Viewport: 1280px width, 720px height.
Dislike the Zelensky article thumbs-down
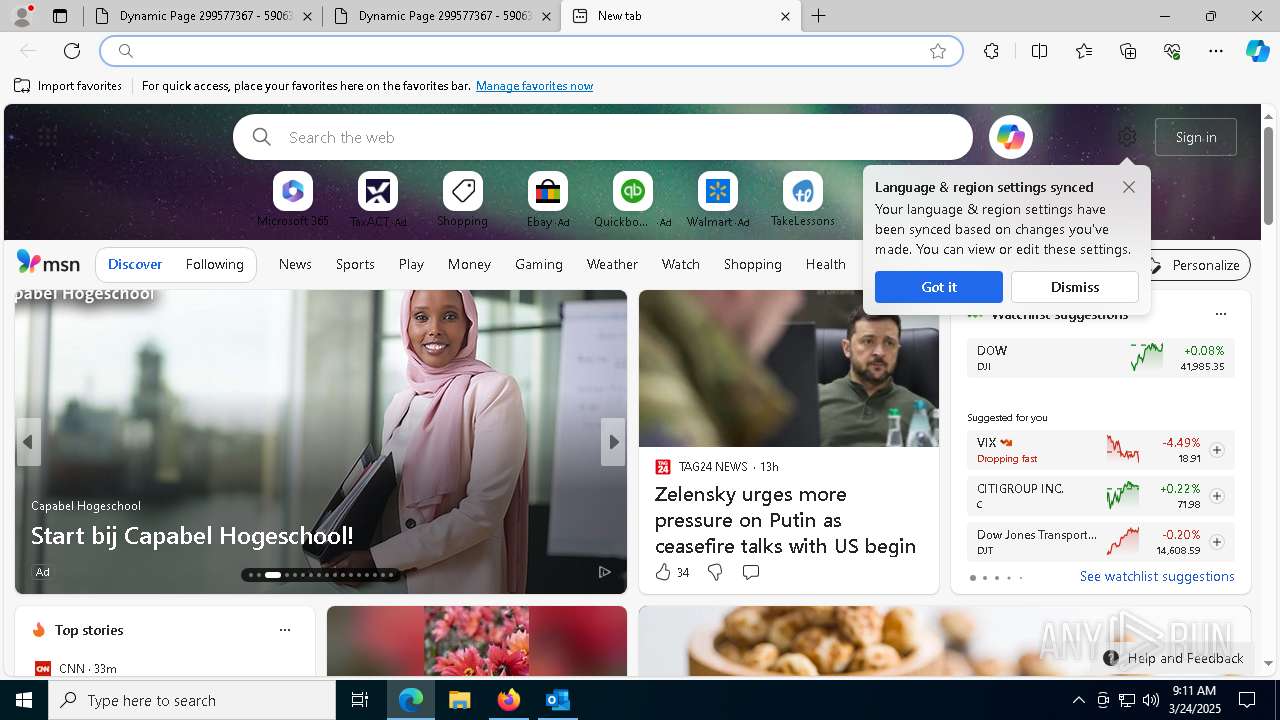point(715,572)
